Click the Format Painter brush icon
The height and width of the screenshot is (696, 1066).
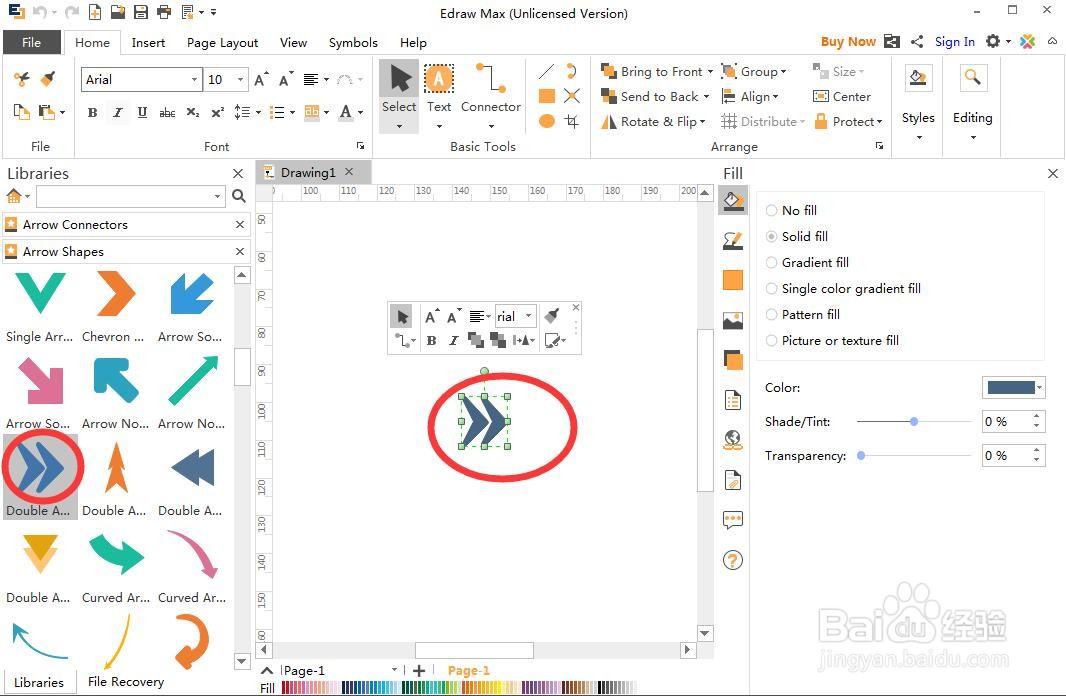(x=48, y=79)
